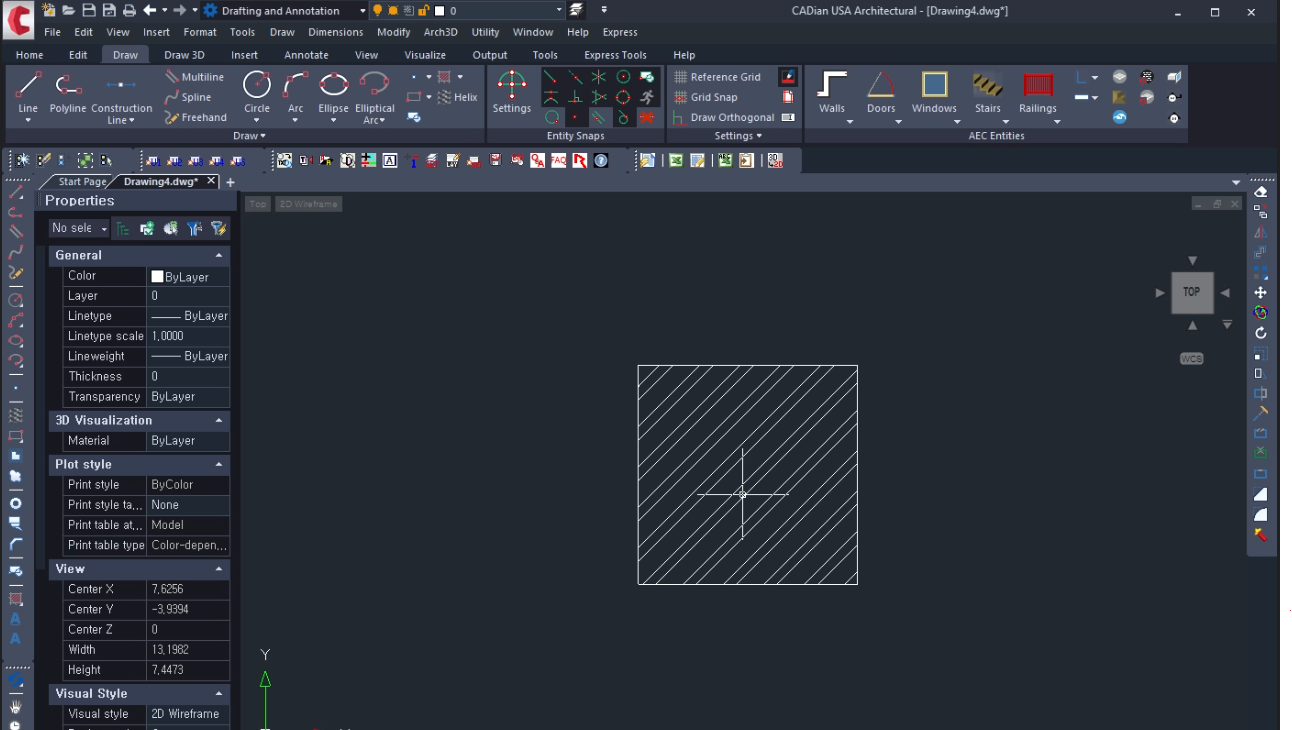
Task: Choose the Ellipse tool
Action: tap(333, 92)
